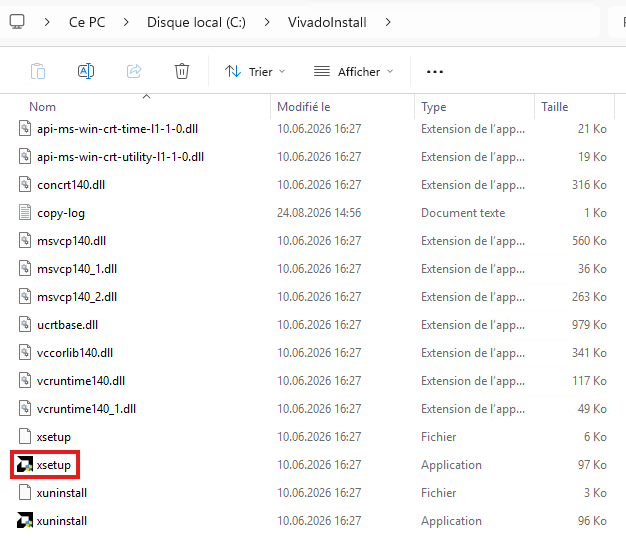The height and width of the screenshot is (538, 626).
Task: Select api-ms-win-crt-utility-l1-1-0.dll file
Action: click(x=120, y=157)
